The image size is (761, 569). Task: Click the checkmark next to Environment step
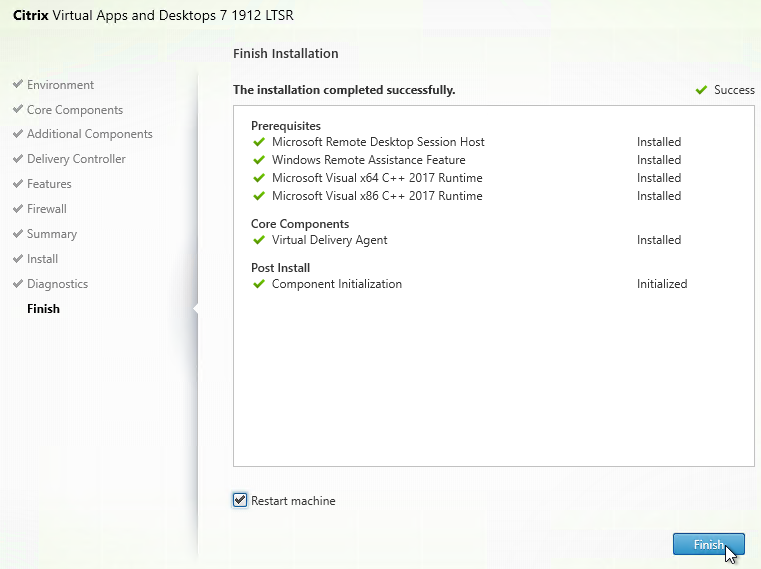[18, 85]
